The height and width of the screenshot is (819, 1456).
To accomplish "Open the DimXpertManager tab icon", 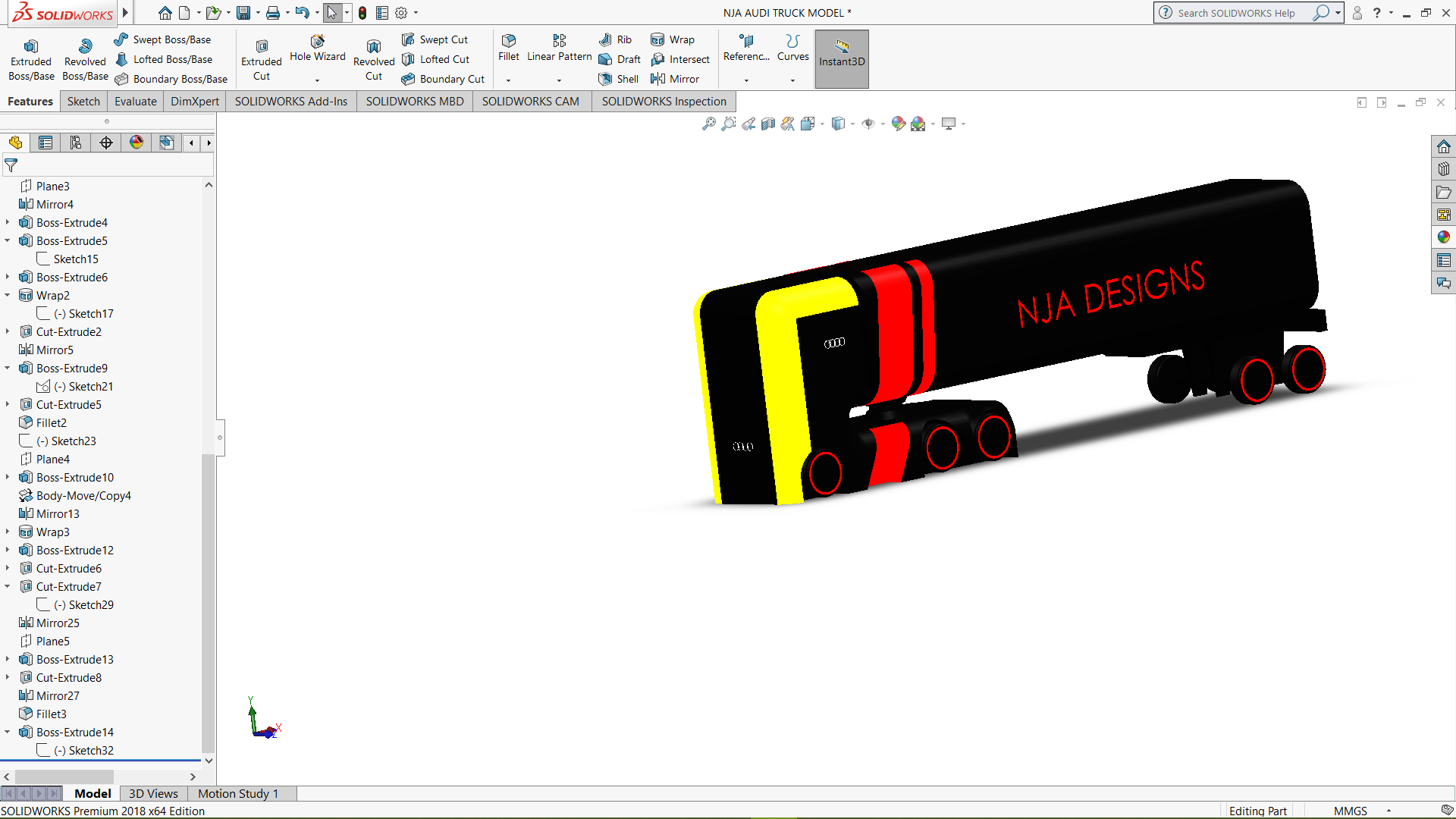I will click(x=106, y=143).
